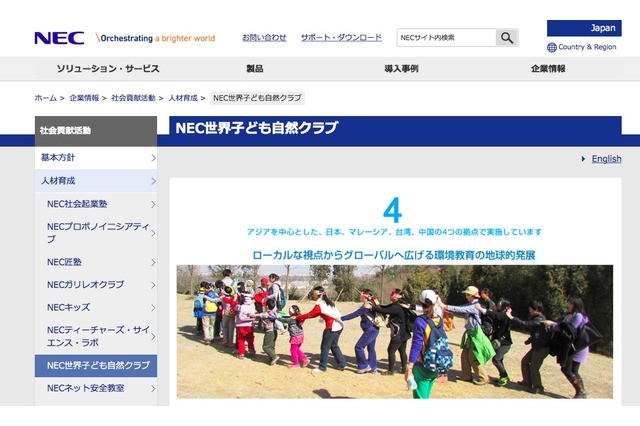Viewport: 640px width, 426px height.
Task: Open NECネット安全教室 in the sidebar
Action: coord(96,388)
